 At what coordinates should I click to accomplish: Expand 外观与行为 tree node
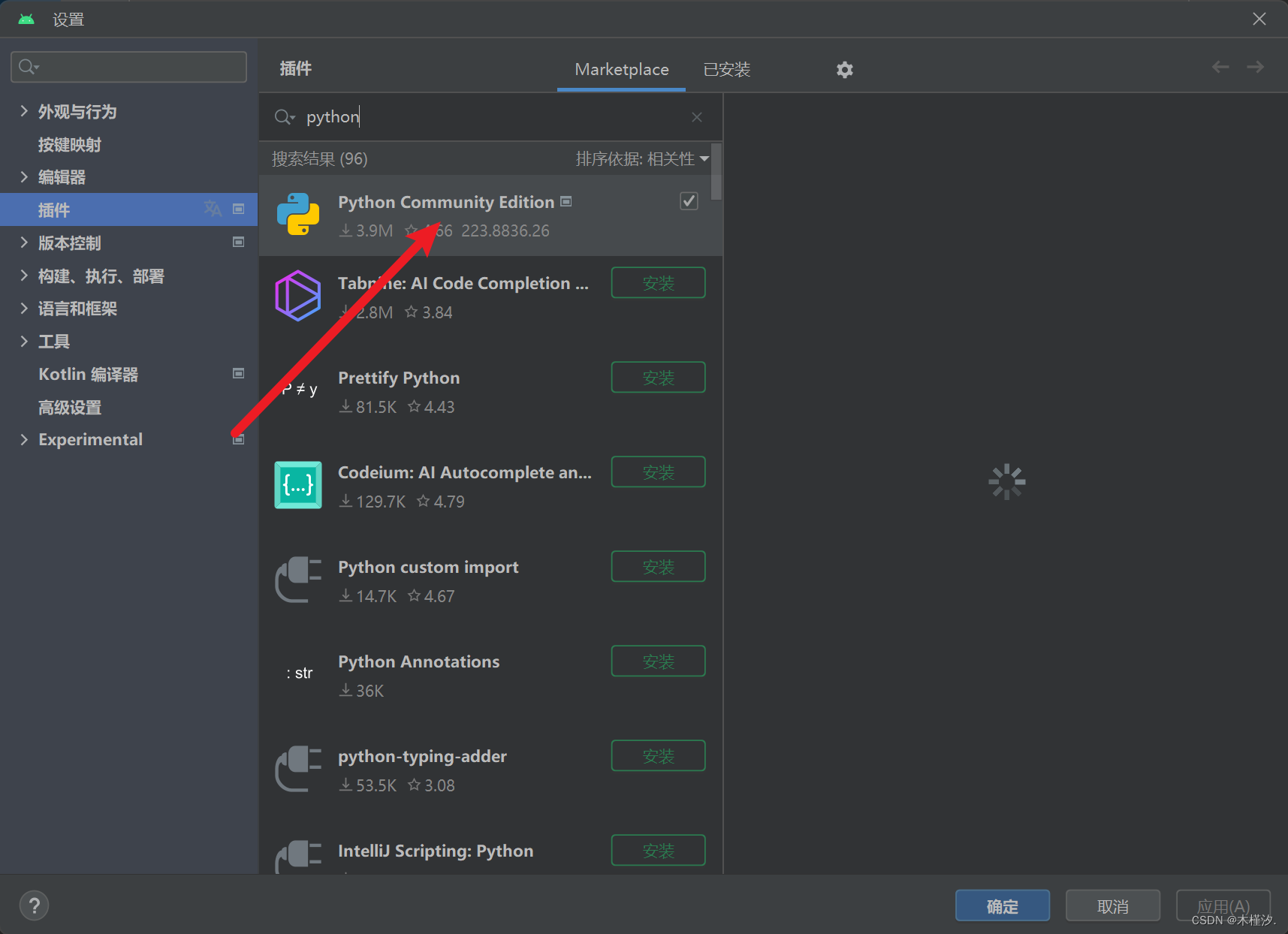pos(24,111)
